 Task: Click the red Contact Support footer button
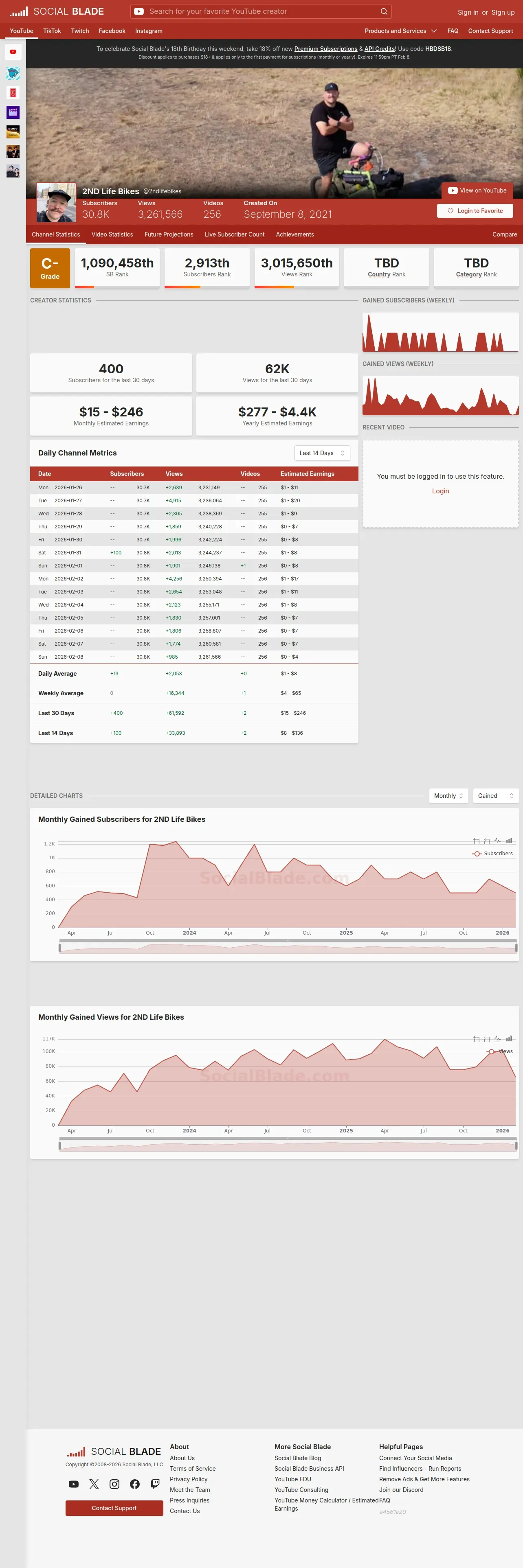point(114,1508)
